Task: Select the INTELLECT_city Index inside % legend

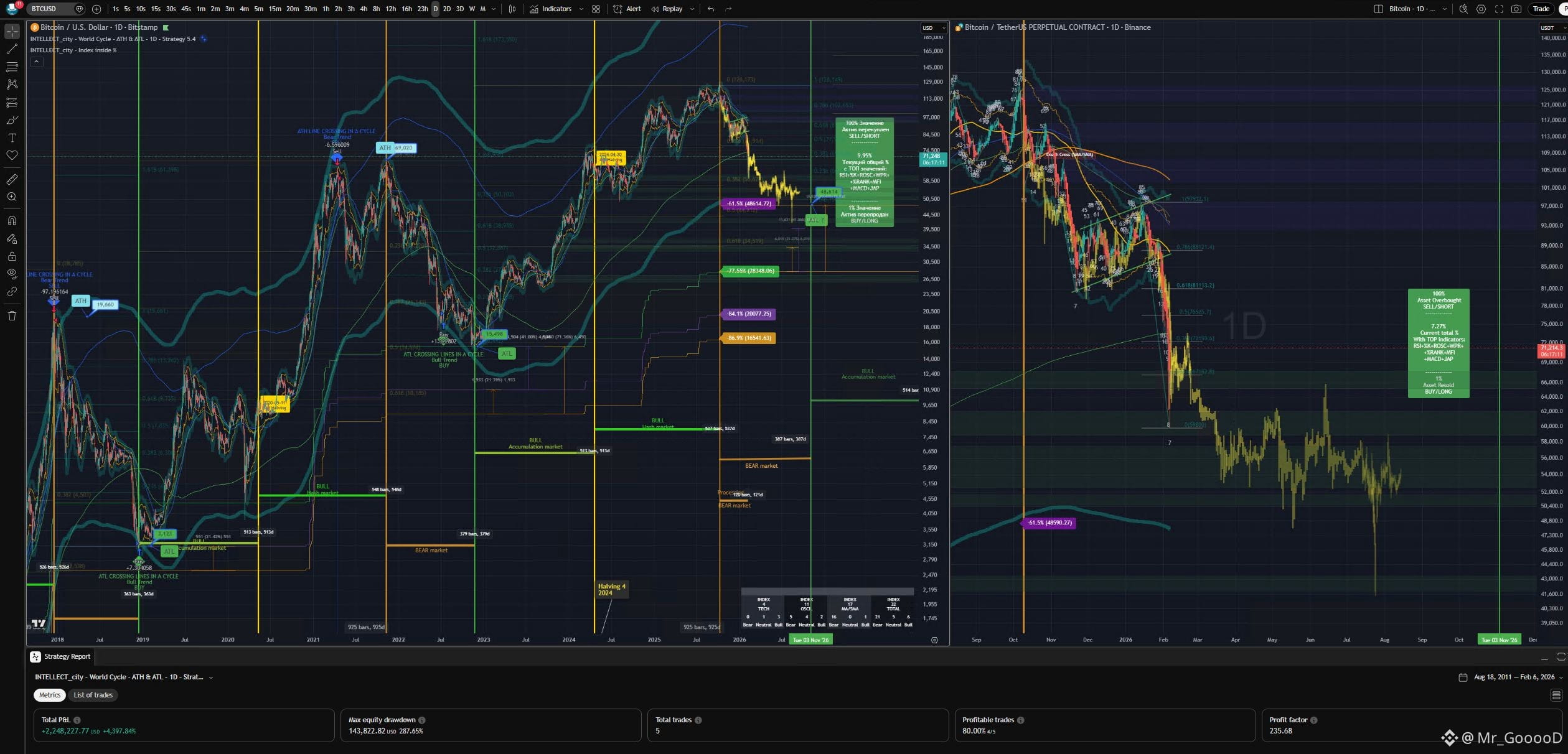Action: (73, 50)
